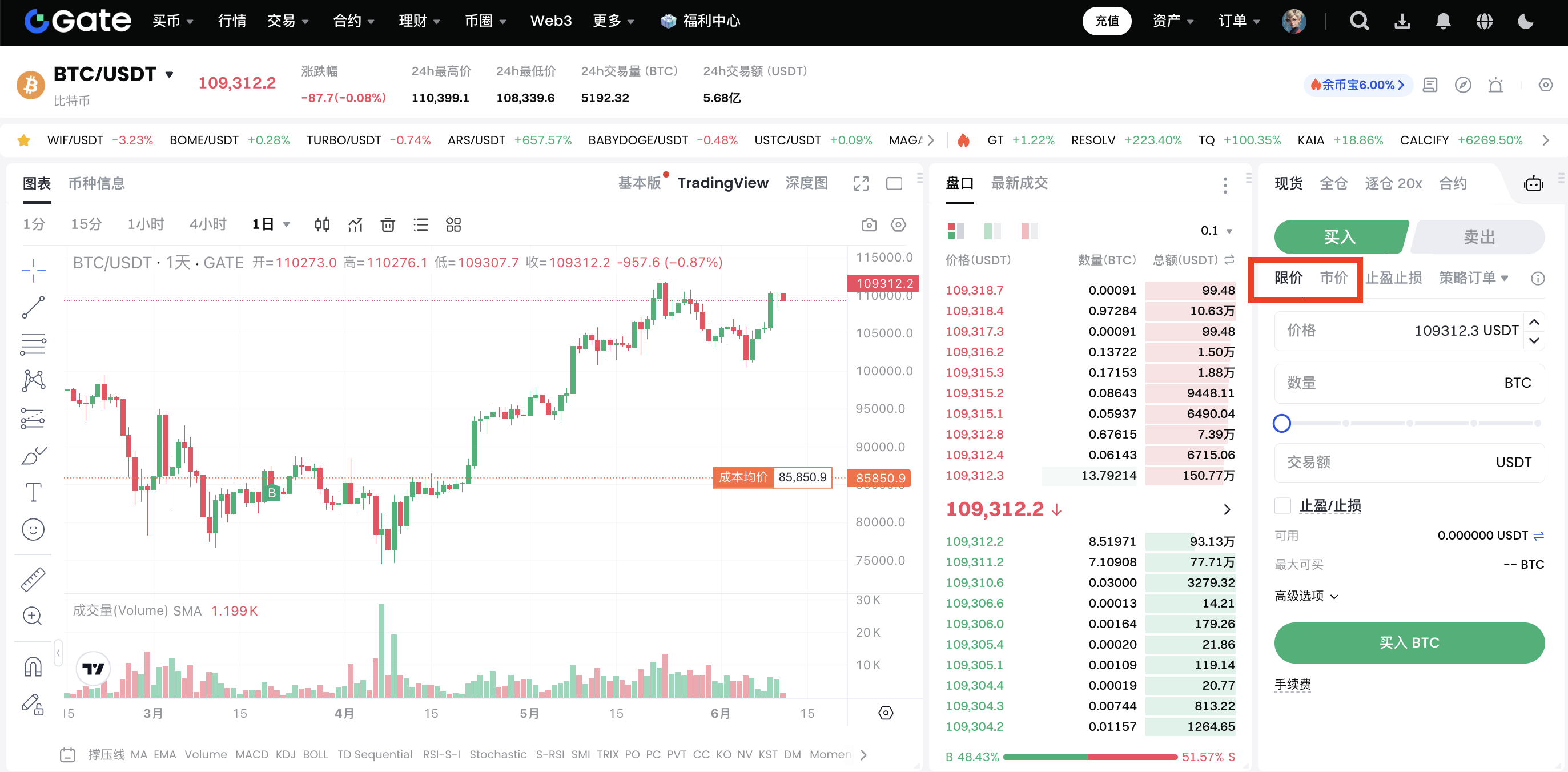Image resolution: width=1568 pixels, height=772 pixels.
Task: Switch to the 最新成交 tab
Action: 1019,183
